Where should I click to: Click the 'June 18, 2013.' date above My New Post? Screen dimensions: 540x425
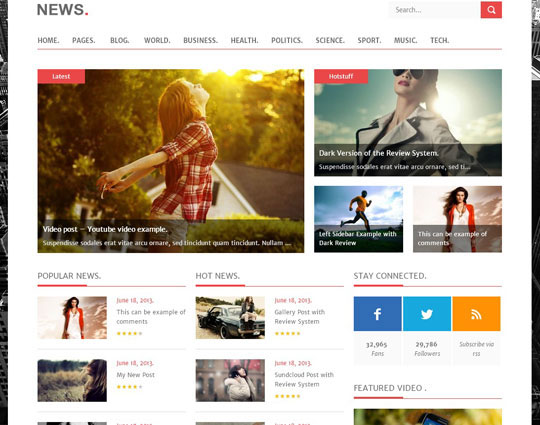pos(135,363)
